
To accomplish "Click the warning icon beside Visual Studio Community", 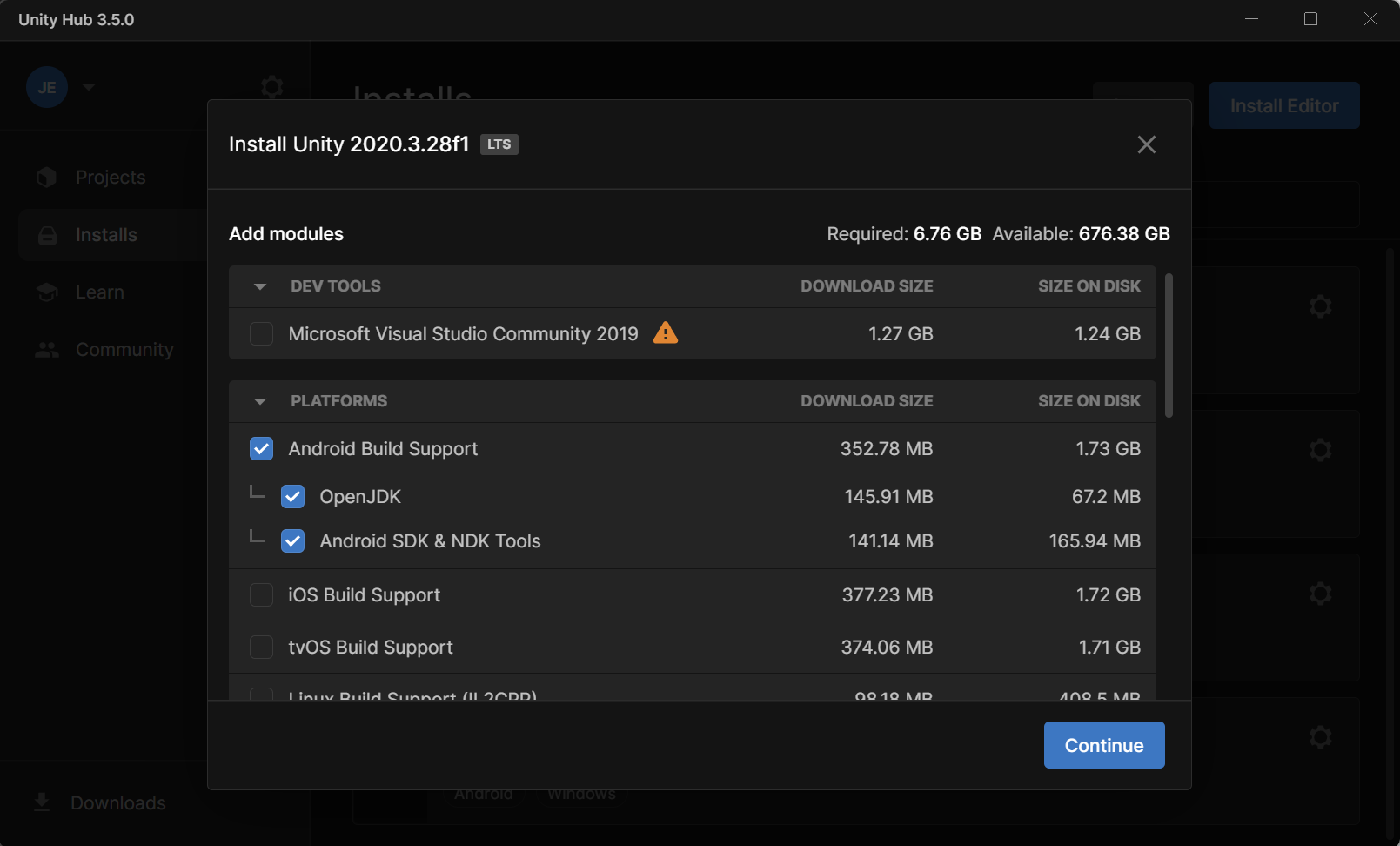I will pyautogui.click(x=665, y=333).
